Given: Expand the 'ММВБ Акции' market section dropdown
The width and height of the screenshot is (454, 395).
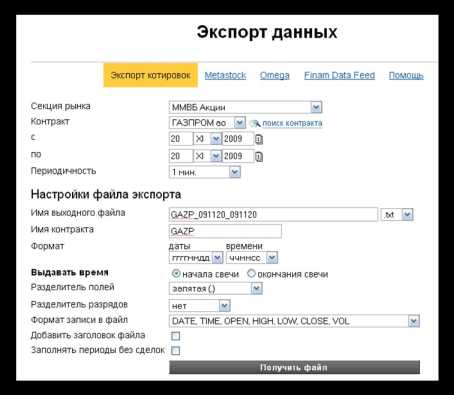Looking at the screenshot, I should point(245,107).
